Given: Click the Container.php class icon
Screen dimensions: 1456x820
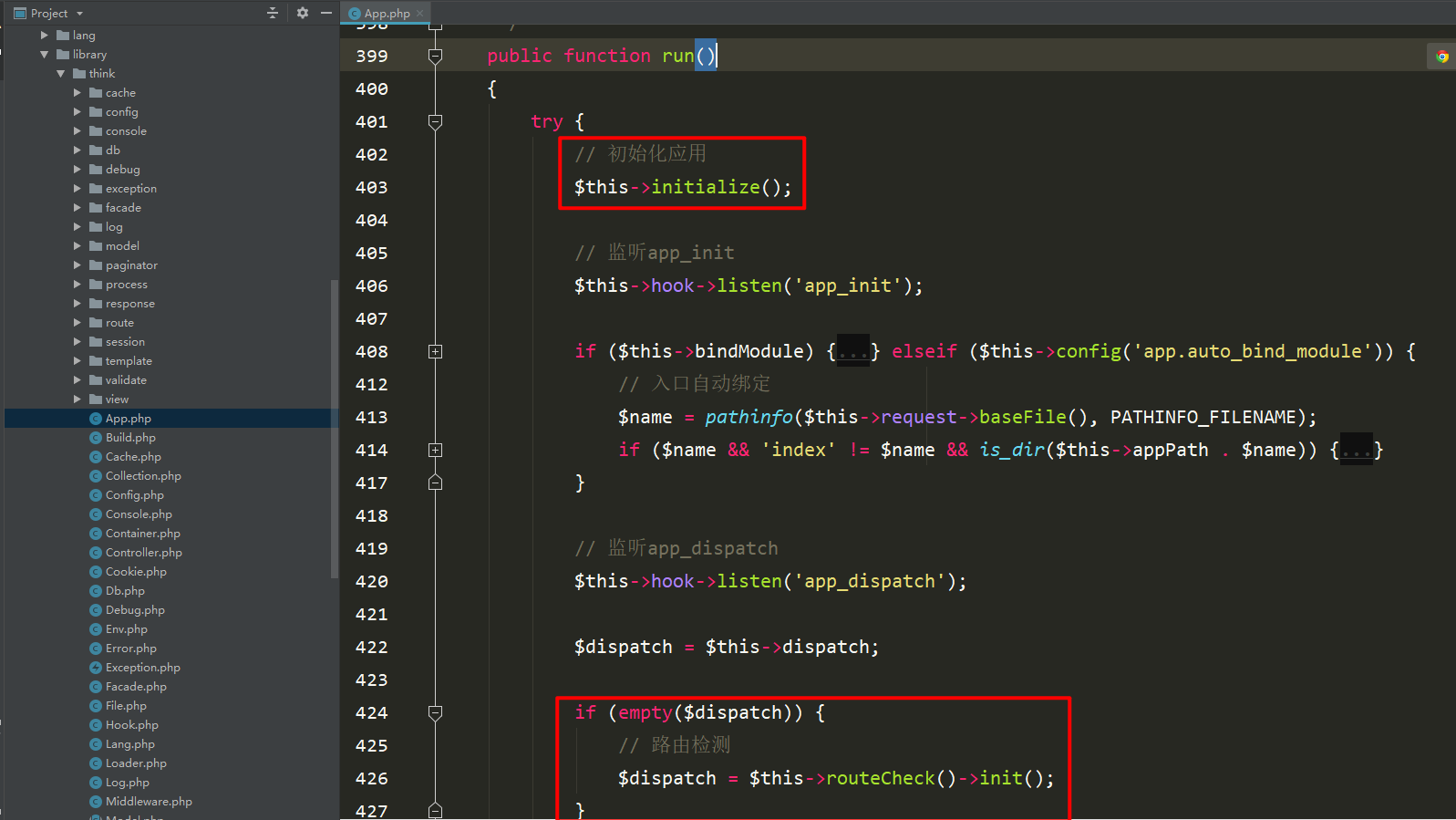Looking at the screenshot, I should (x=96, y=534).
